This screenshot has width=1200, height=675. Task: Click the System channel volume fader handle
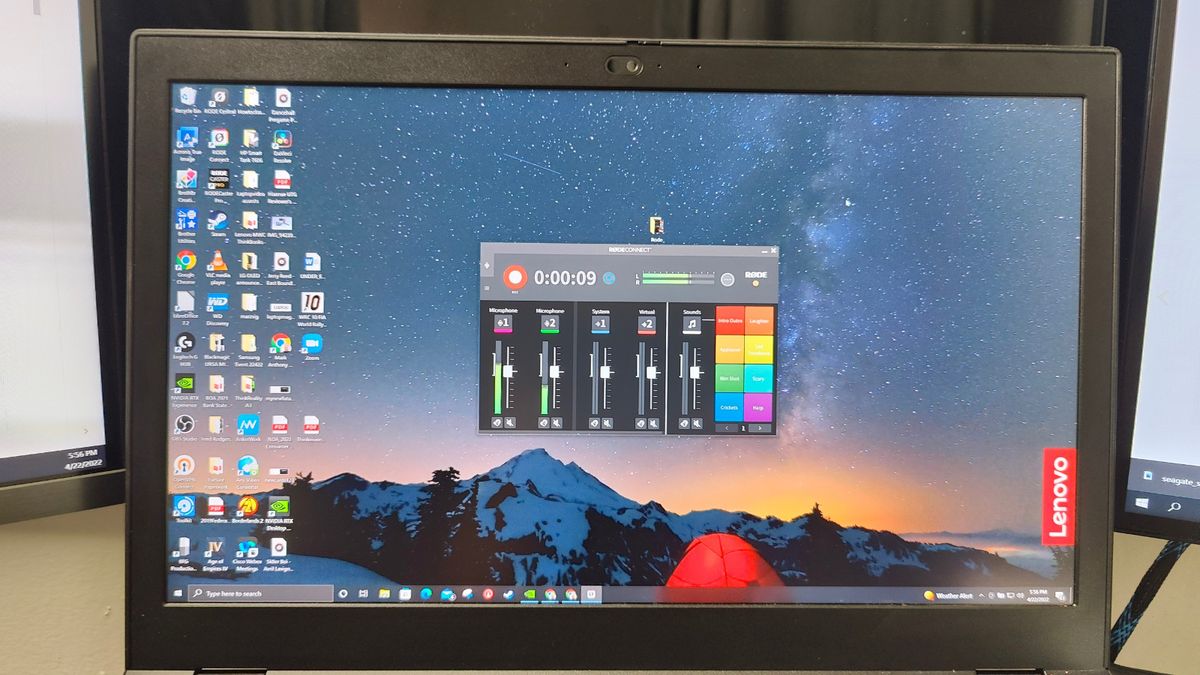tap(605, 372)
